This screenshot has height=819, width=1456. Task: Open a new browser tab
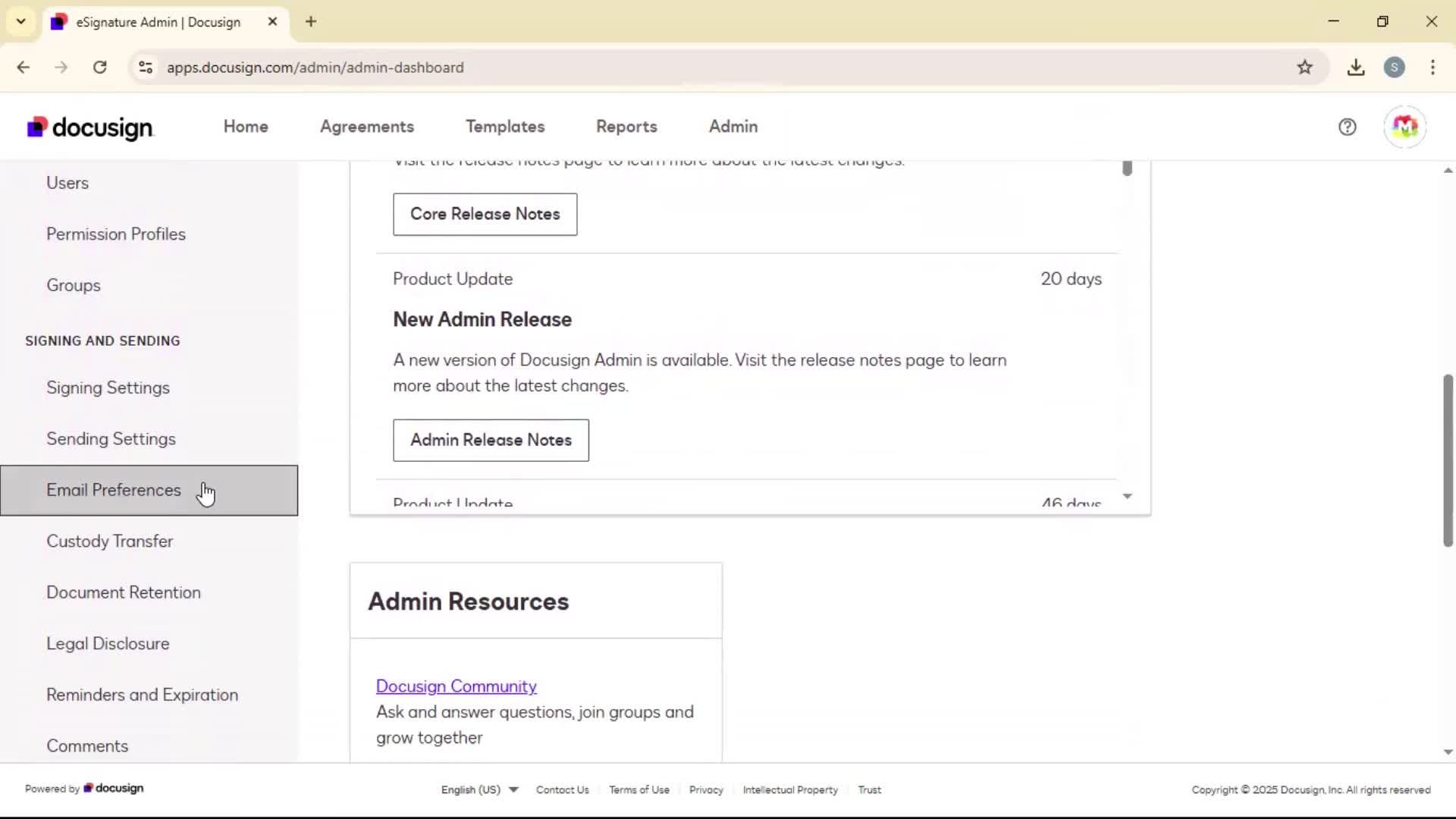311,21
